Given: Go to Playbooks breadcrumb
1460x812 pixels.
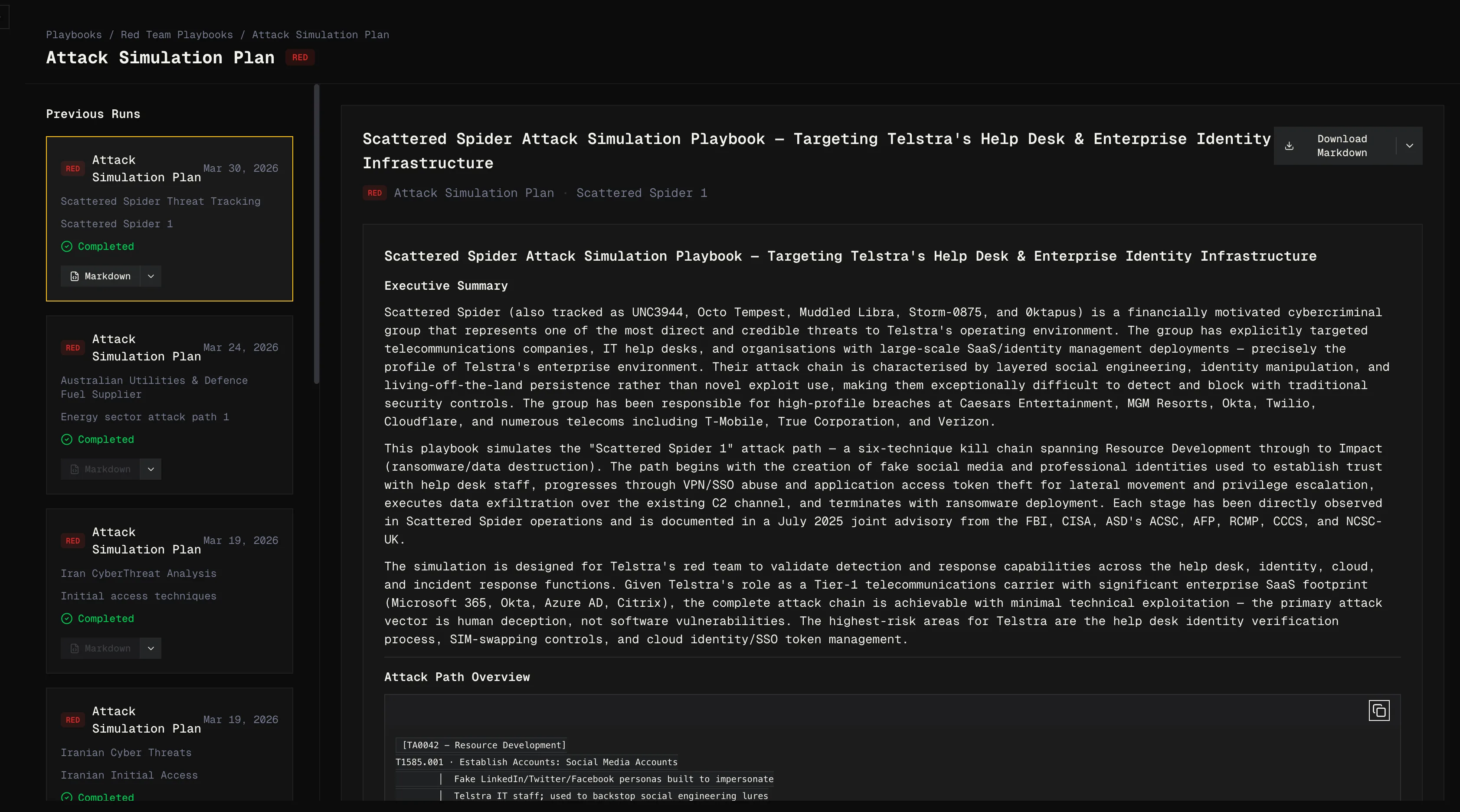Looking at the screenshot, I should point(74,35).
